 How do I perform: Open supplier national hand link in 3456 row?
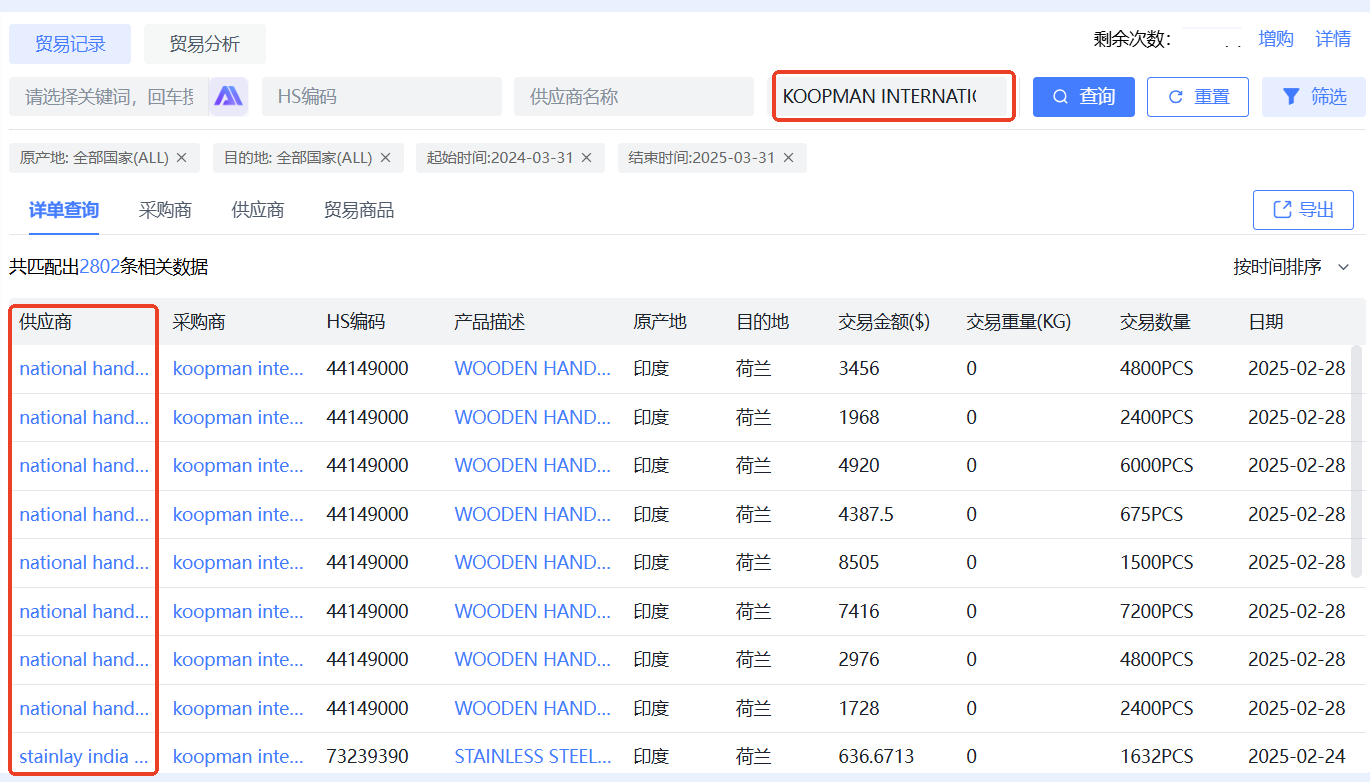click(x=84, y=368)
